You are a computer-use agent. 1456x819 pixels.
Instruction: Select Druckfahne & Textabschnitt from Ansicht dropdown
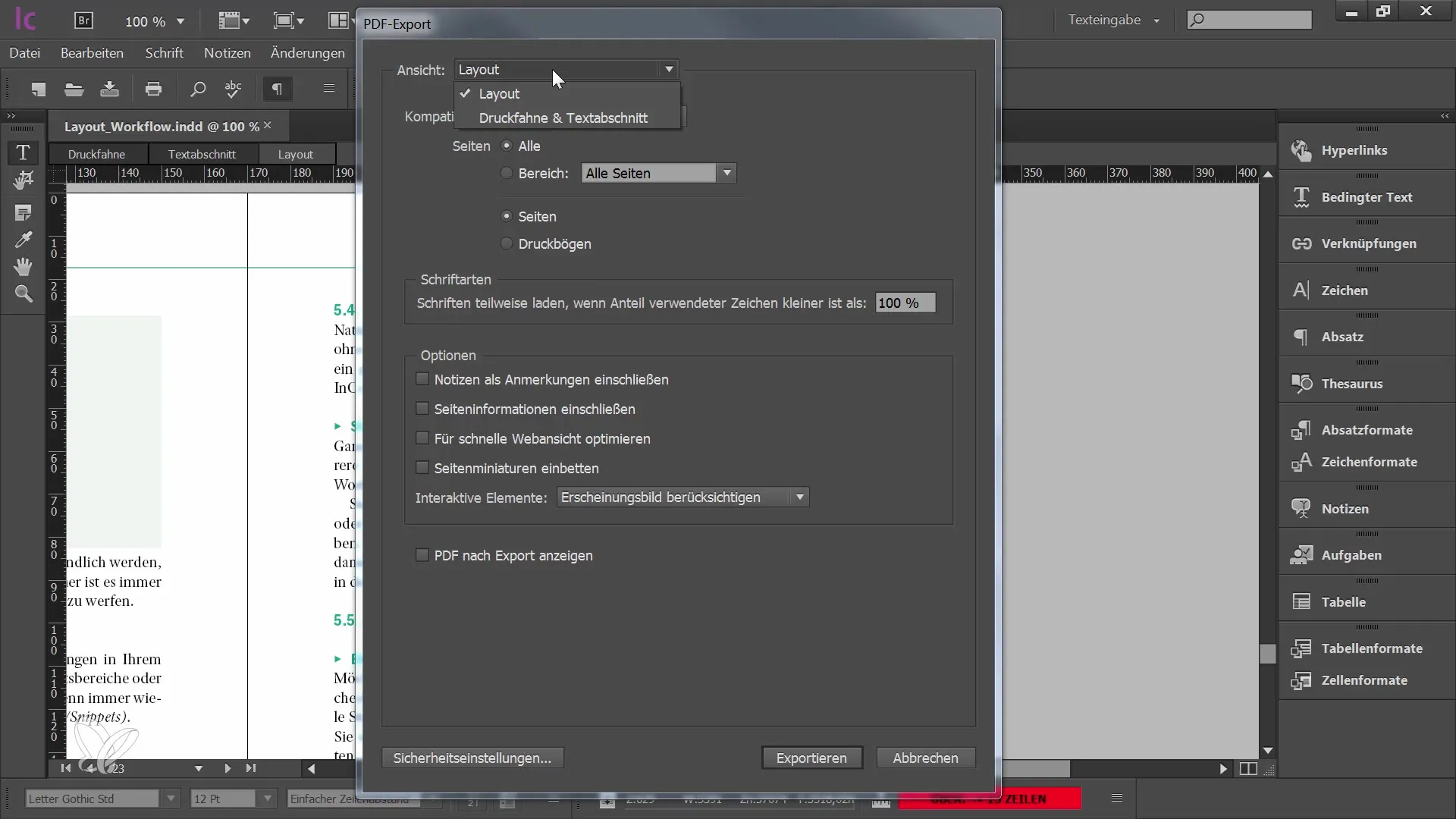[563, 117]
